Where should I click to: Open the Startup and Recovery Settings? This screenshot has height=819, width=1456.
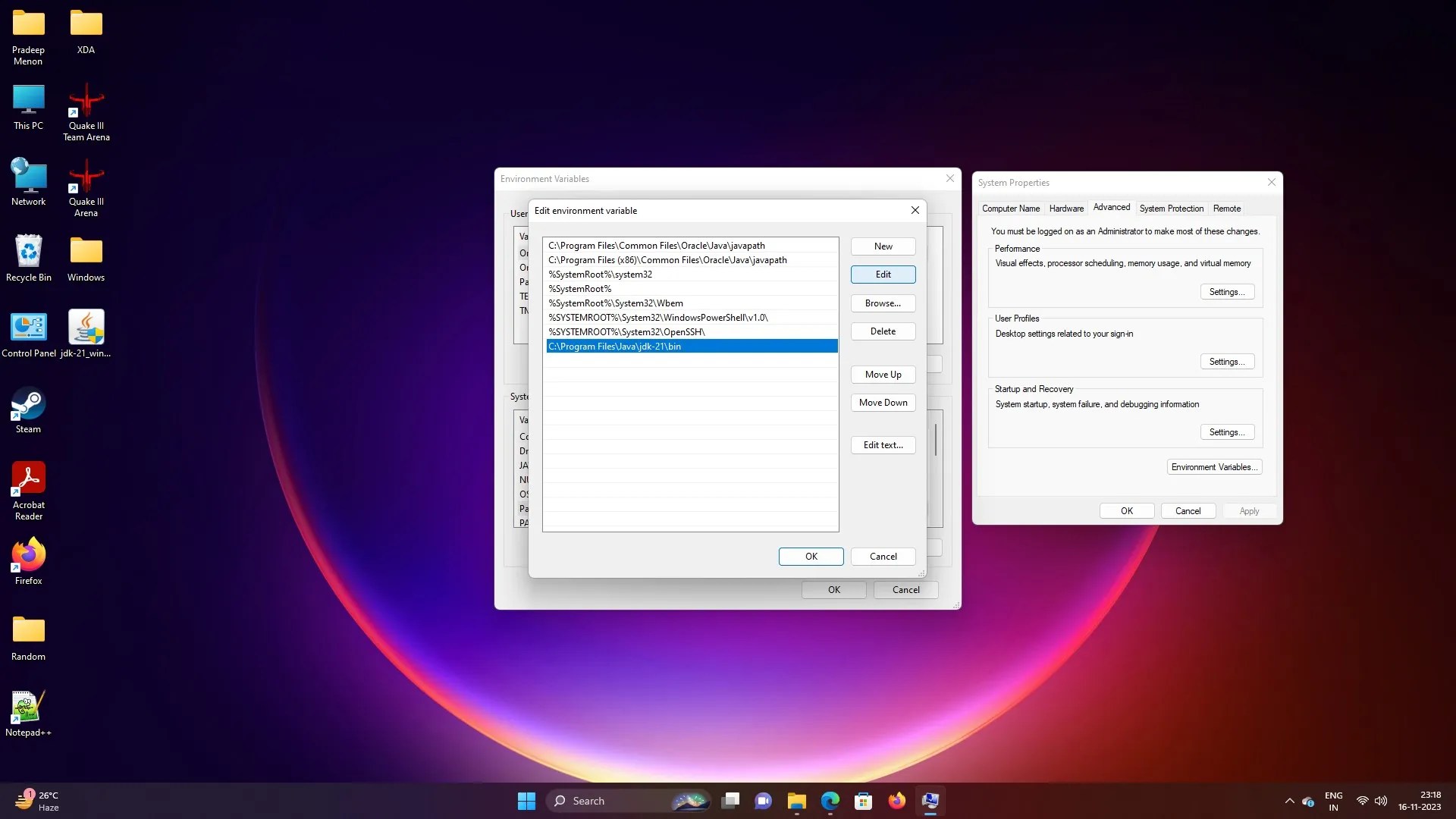[x=1225, y=431]
